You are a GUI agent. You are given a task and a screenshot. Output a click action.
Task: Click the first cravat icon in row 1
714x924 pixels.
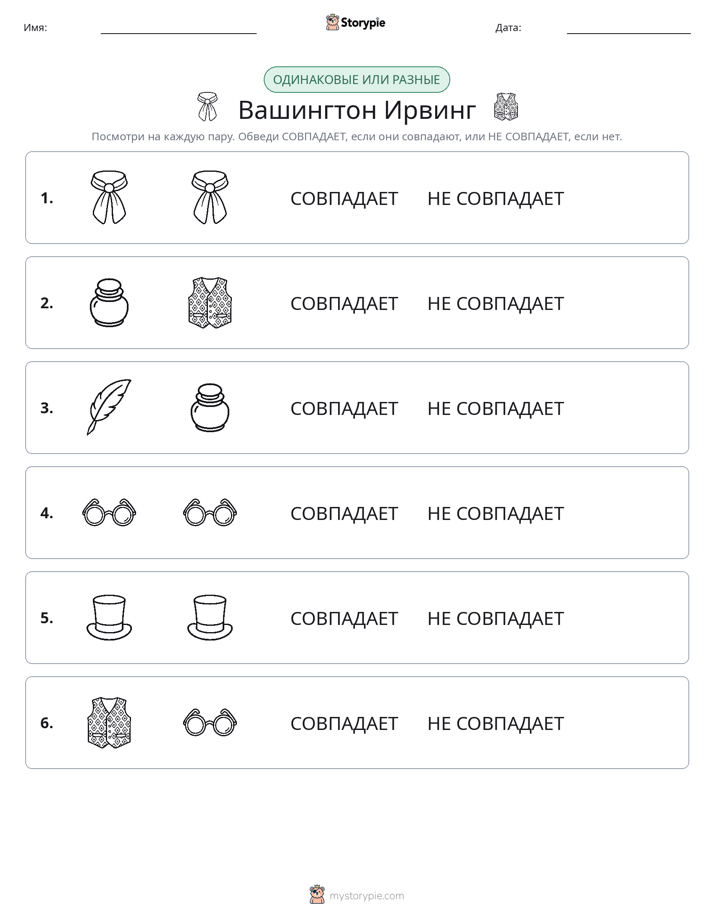click(x=109, y=197)
